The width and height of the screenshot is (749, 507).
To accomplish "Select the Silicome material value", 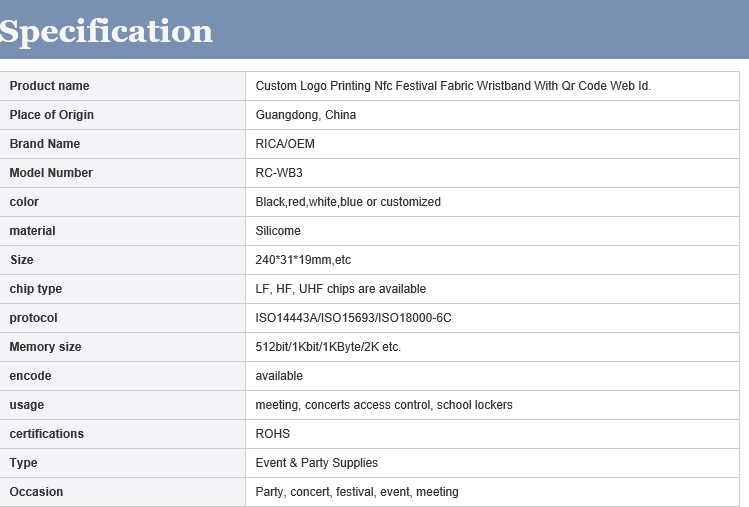I will tap(278, 231).
